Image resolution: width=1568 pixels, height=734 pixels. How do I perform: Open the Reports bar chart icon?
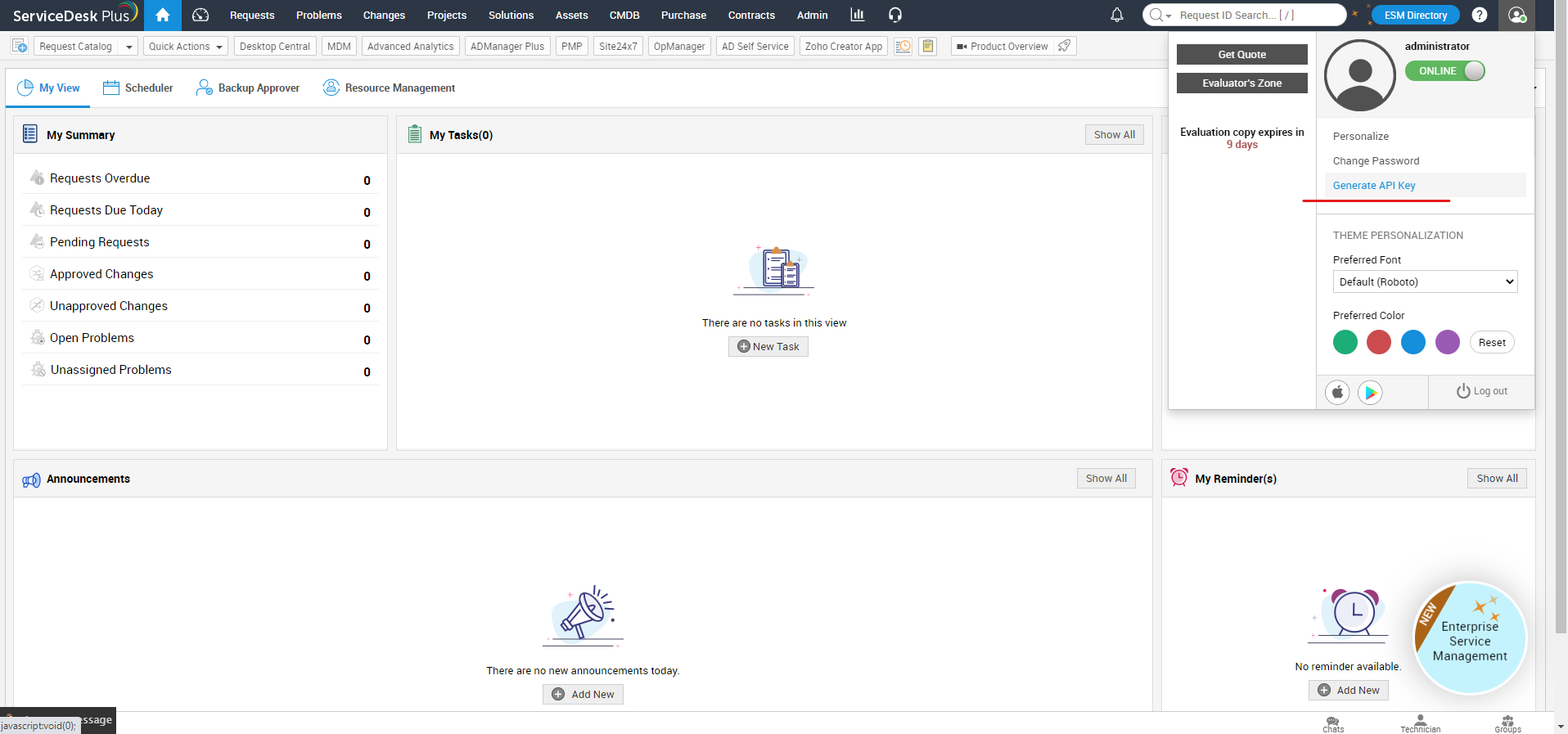point(857,15)
